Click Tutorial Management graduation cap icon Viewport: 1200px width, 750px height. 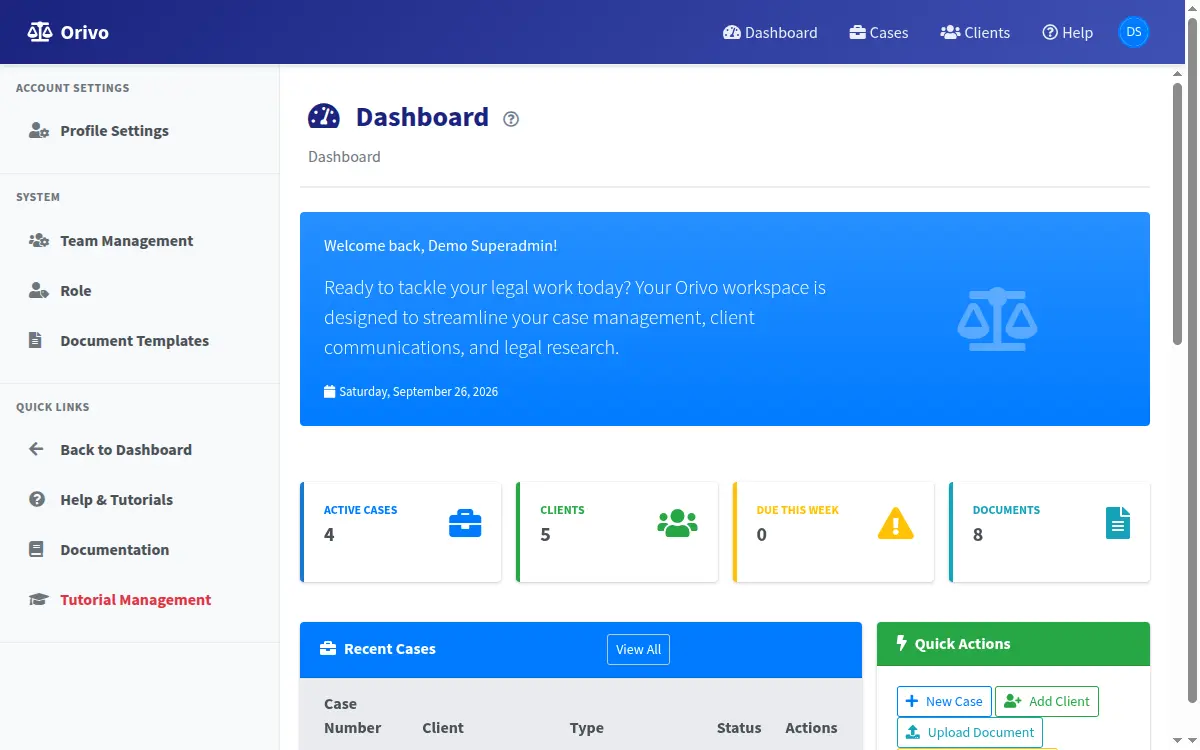click(39, 600)
